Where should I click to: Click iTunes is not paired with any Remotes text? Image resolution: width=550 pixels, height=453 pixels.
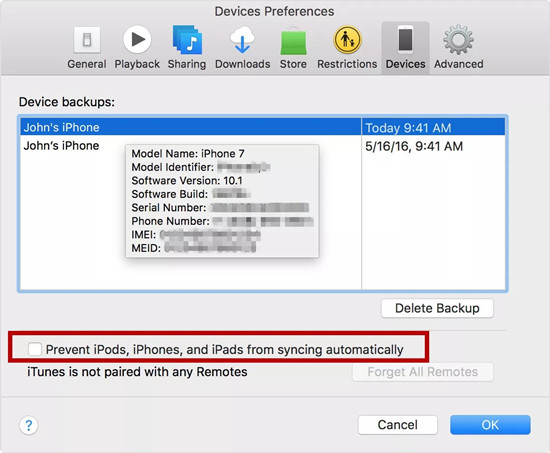click(x=137, y=372)
